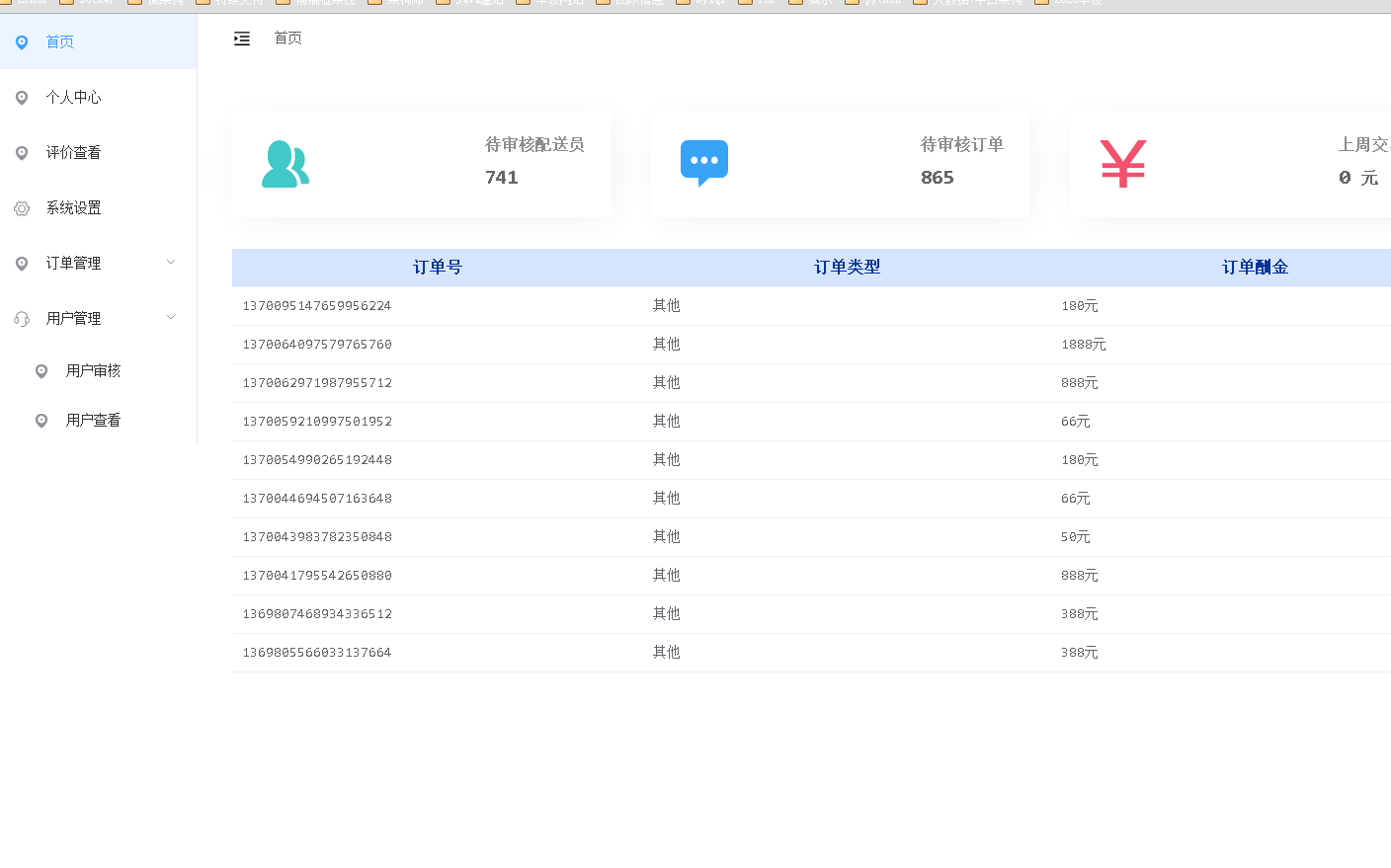Open 系统设置 menu item
This screenshot has width=1391, height=868.
click(99, 207)
